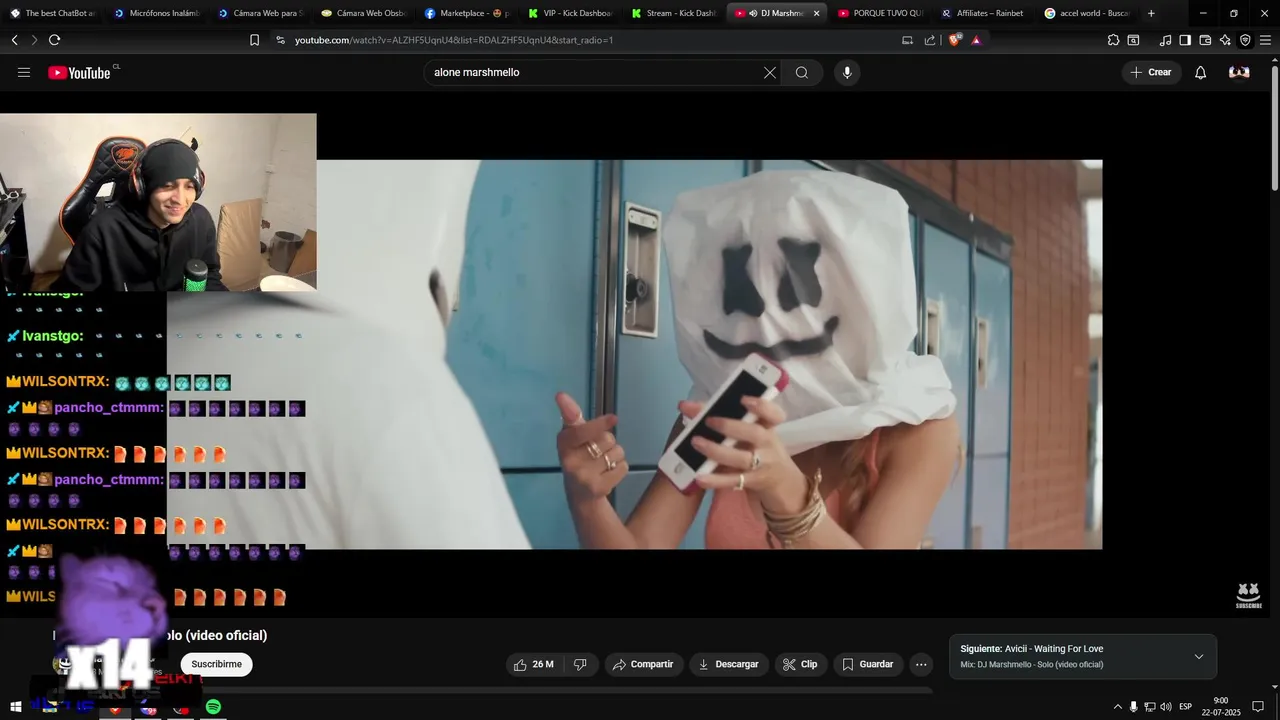Screen dimensions: 1280x720
Task: Open the Windows Start menu
Action: click(15, 707)
